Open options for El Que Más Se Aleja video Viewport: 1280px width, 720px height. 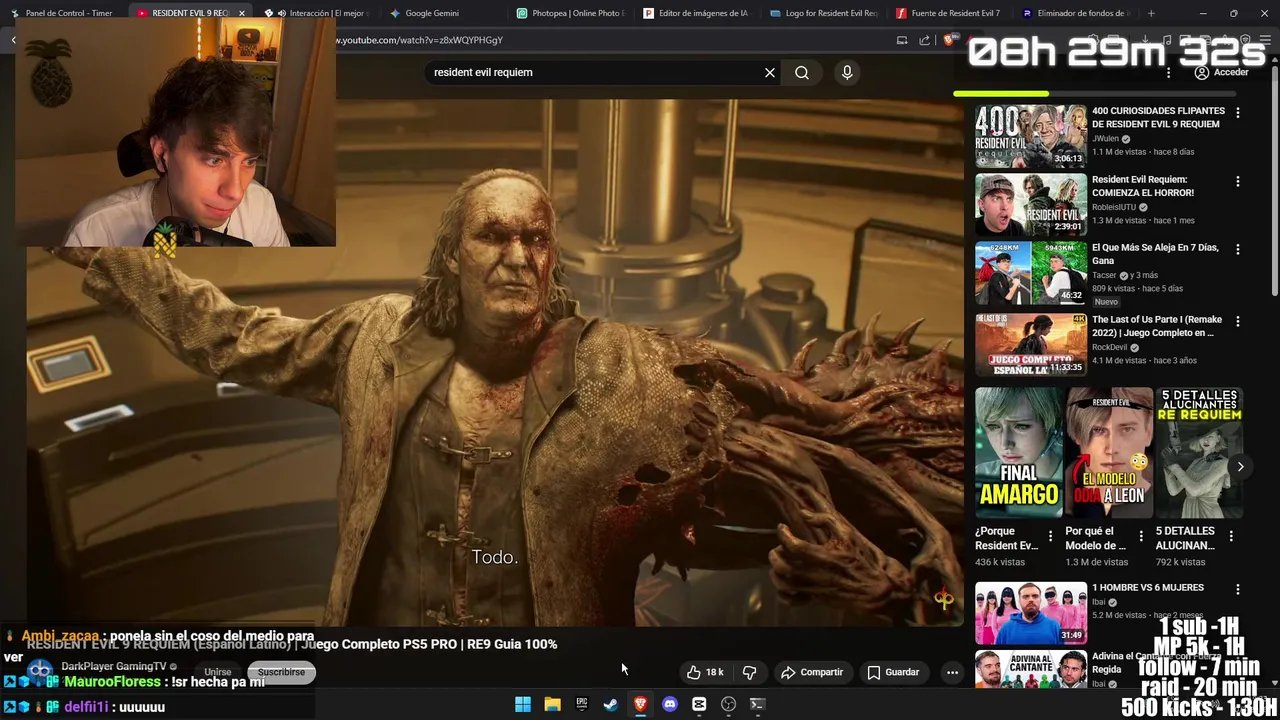1238,249
